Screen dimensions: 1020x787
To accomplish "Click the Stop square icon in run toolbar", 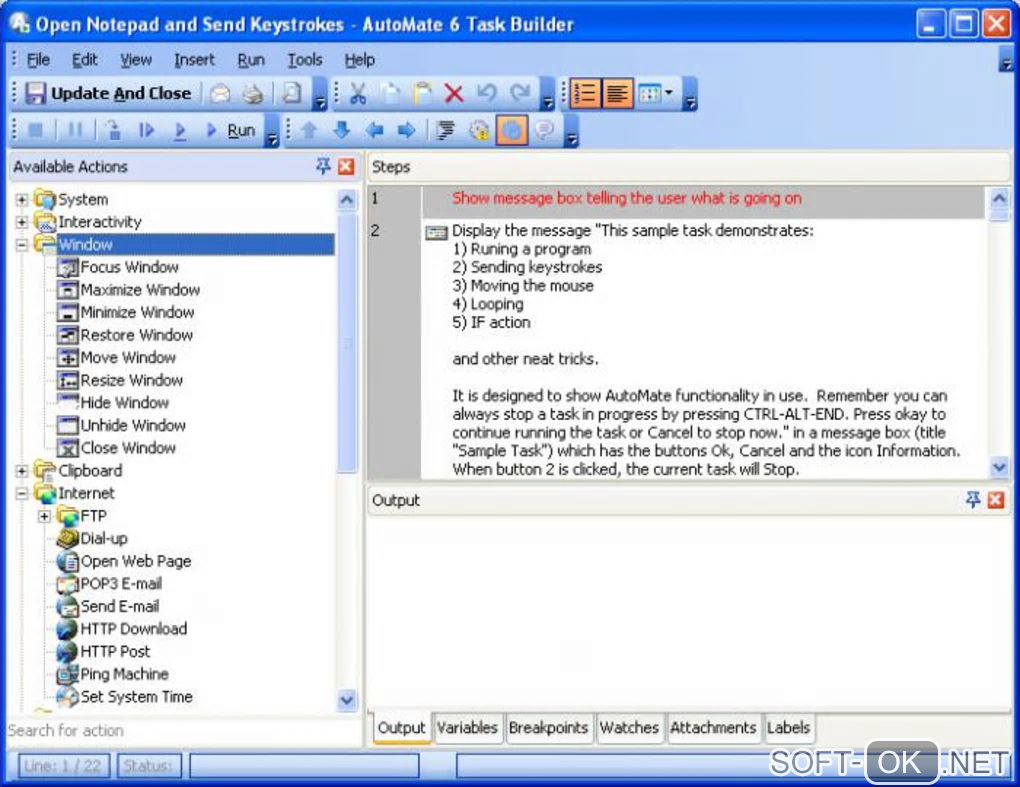I will (35, 131).
